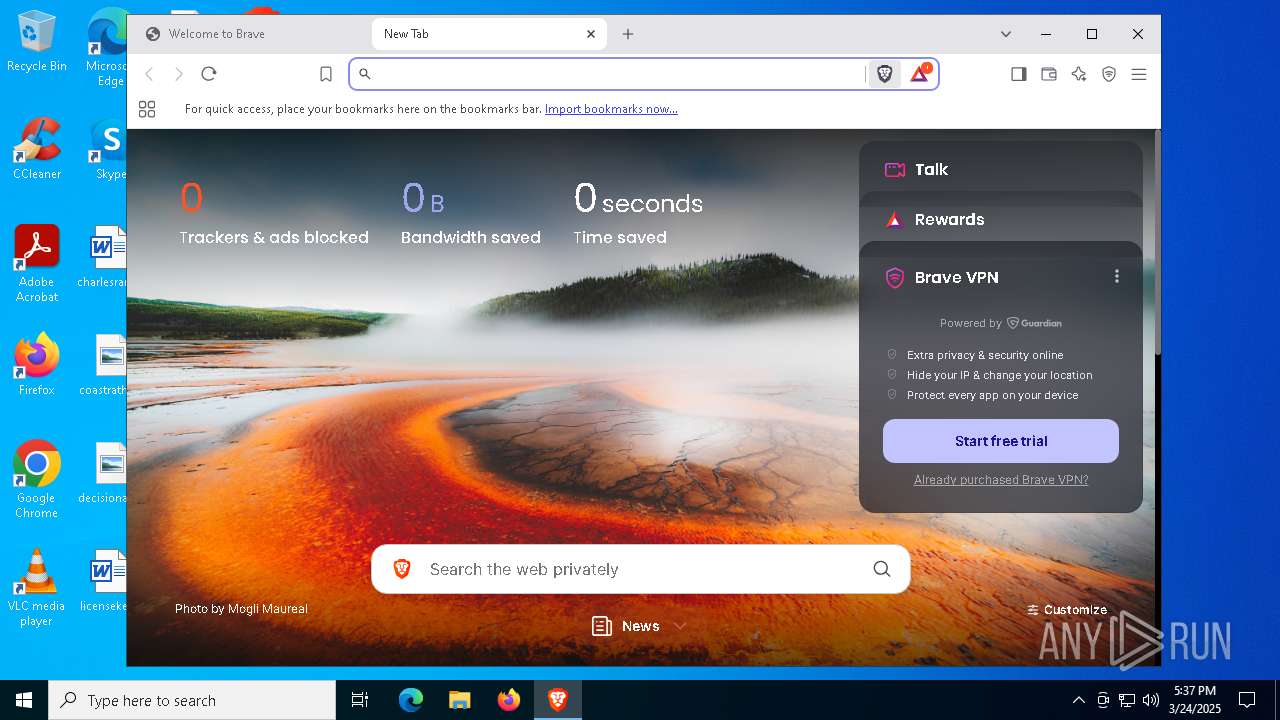The height and width of the screenshot is (720, 1280).
Task: Open Firefox from the taskbar
Action: point(508,700)
